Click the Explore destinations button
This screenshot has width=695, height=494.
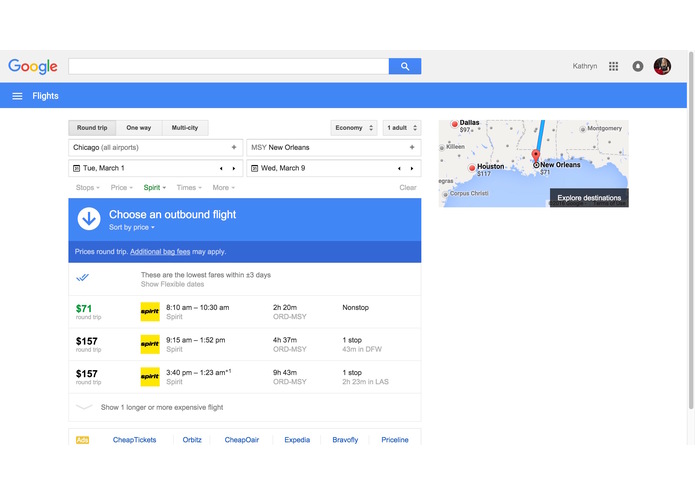coord(589,198)
